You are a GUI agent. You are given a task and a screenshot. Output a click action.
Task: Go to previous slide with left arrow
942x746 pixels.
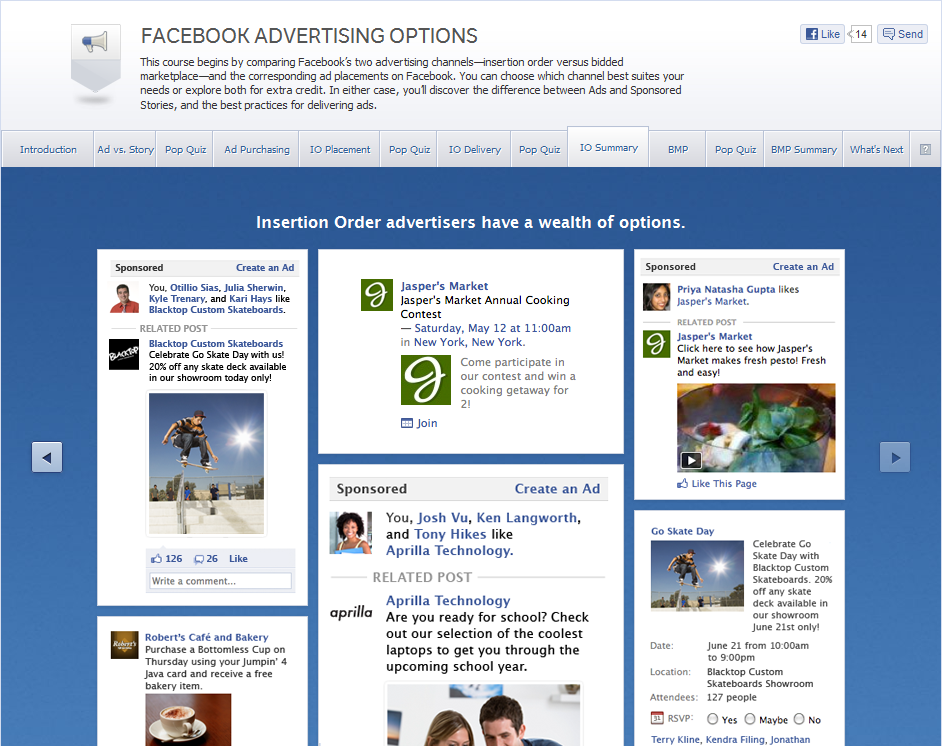[47, 457]
